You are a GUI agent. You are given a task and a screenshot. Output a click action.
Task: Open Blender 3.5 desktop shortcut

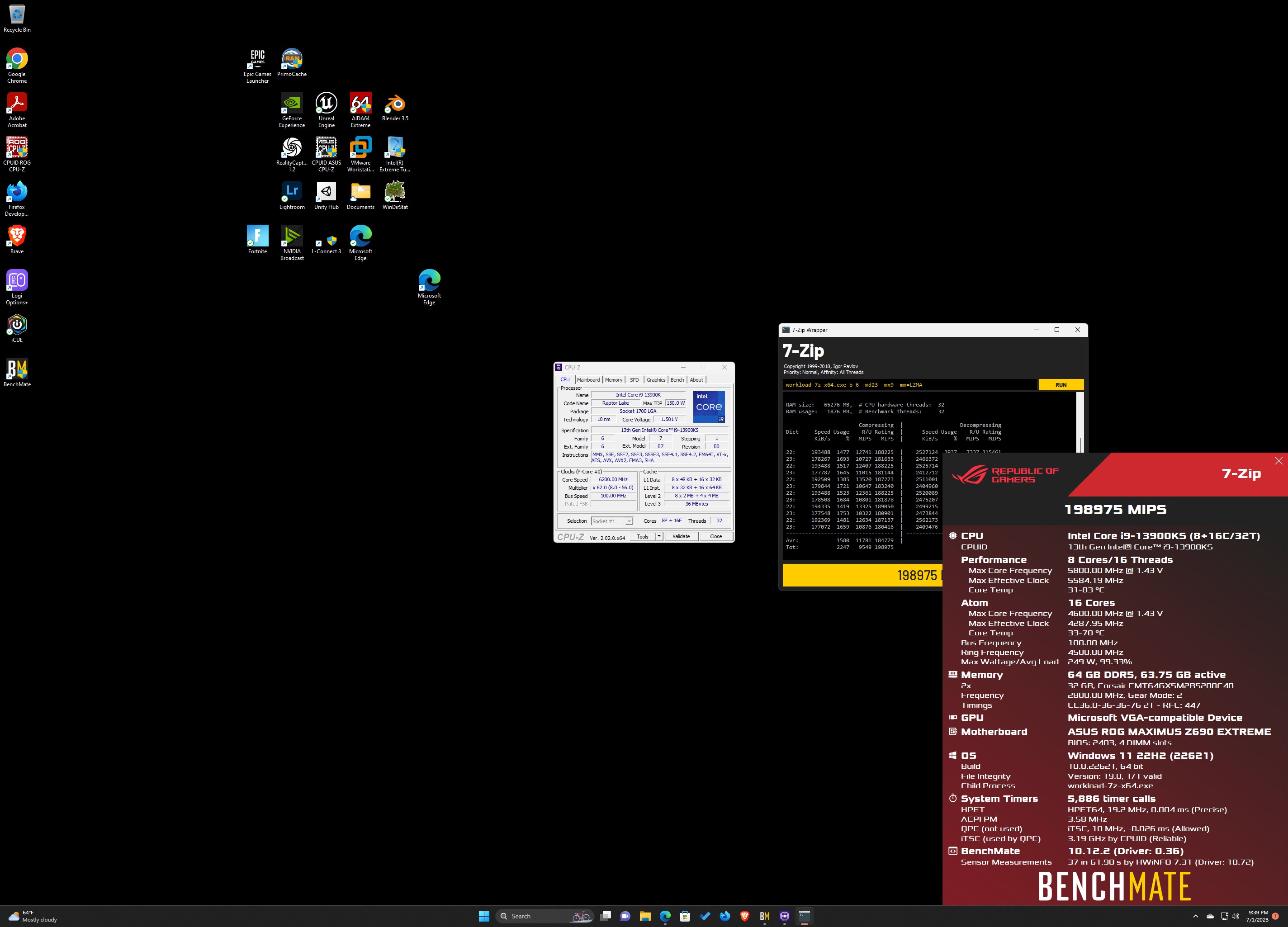point(395,107)
